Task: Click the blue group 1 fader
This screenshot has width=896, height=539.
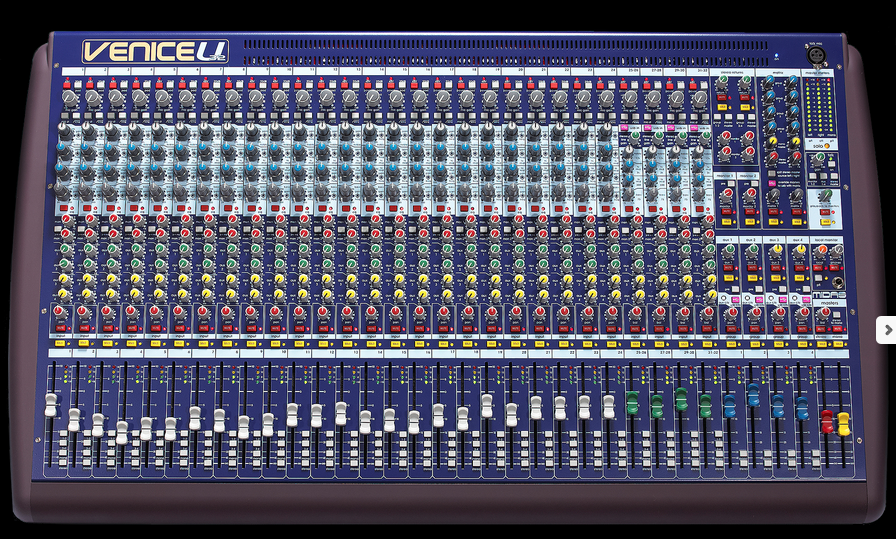Action: click(x=730, y=406)
